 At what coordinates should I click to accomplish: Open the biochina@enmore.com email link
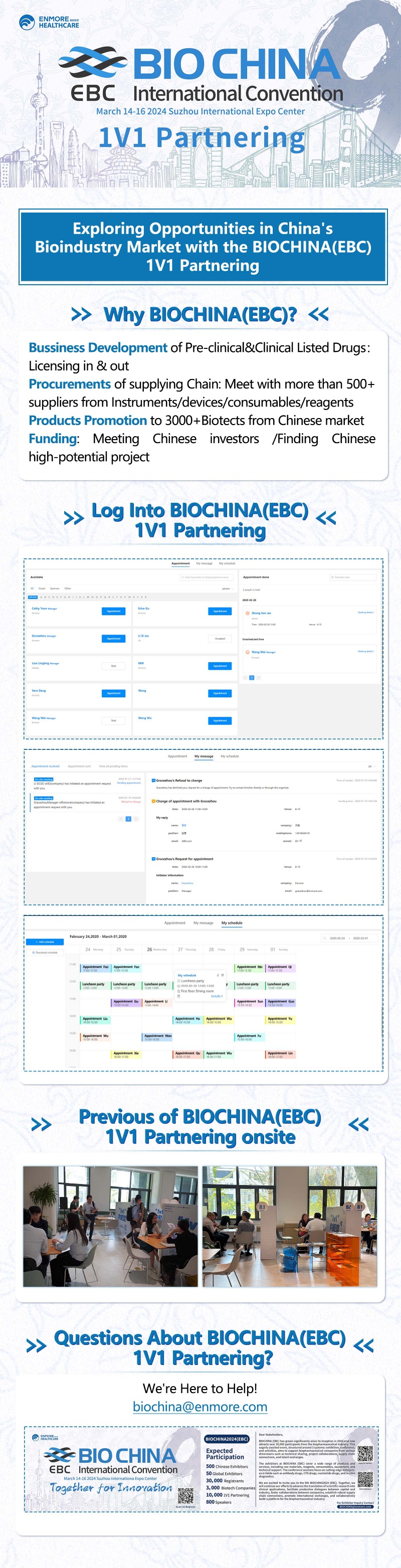(x=200, y=1407)
